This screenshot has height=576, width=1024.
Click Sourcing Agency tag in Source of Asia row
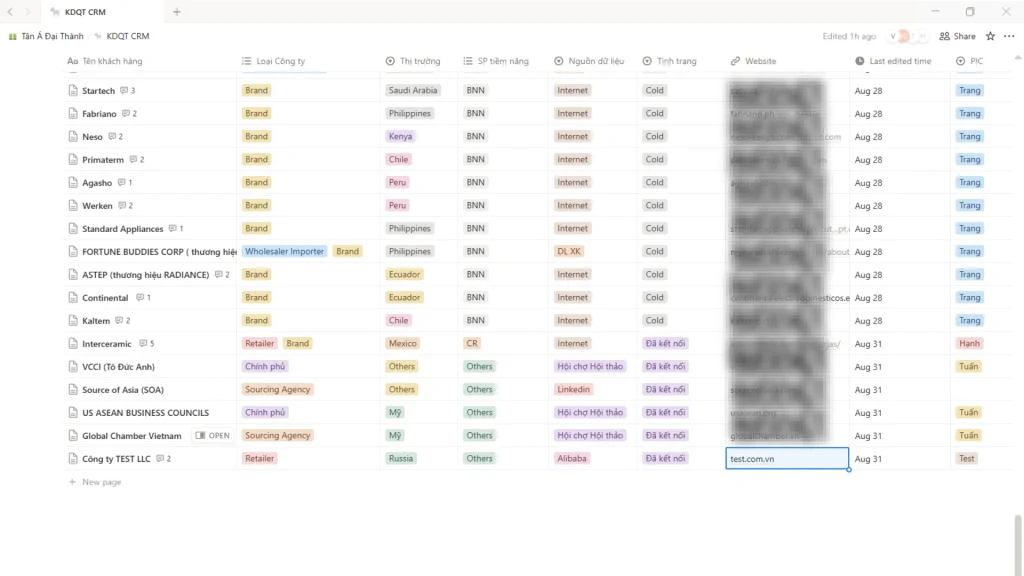(x=278, y=389)
